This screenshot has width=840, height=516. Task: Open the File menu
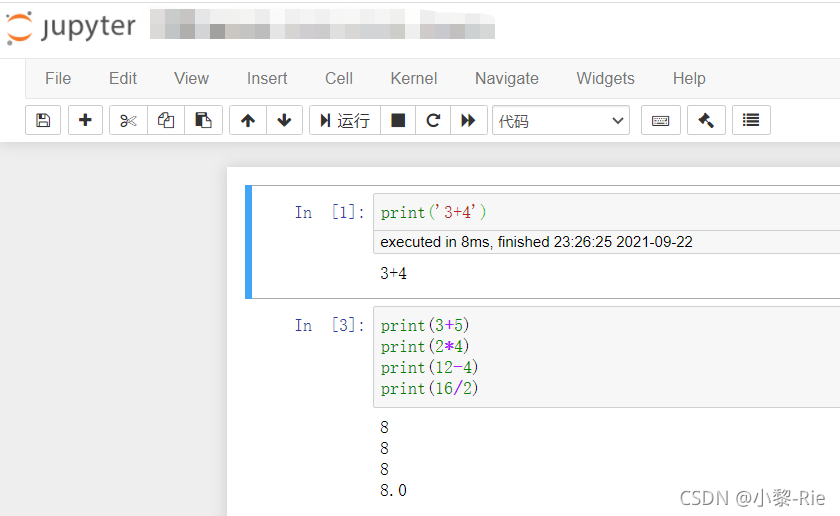click(x=58, y=78)
